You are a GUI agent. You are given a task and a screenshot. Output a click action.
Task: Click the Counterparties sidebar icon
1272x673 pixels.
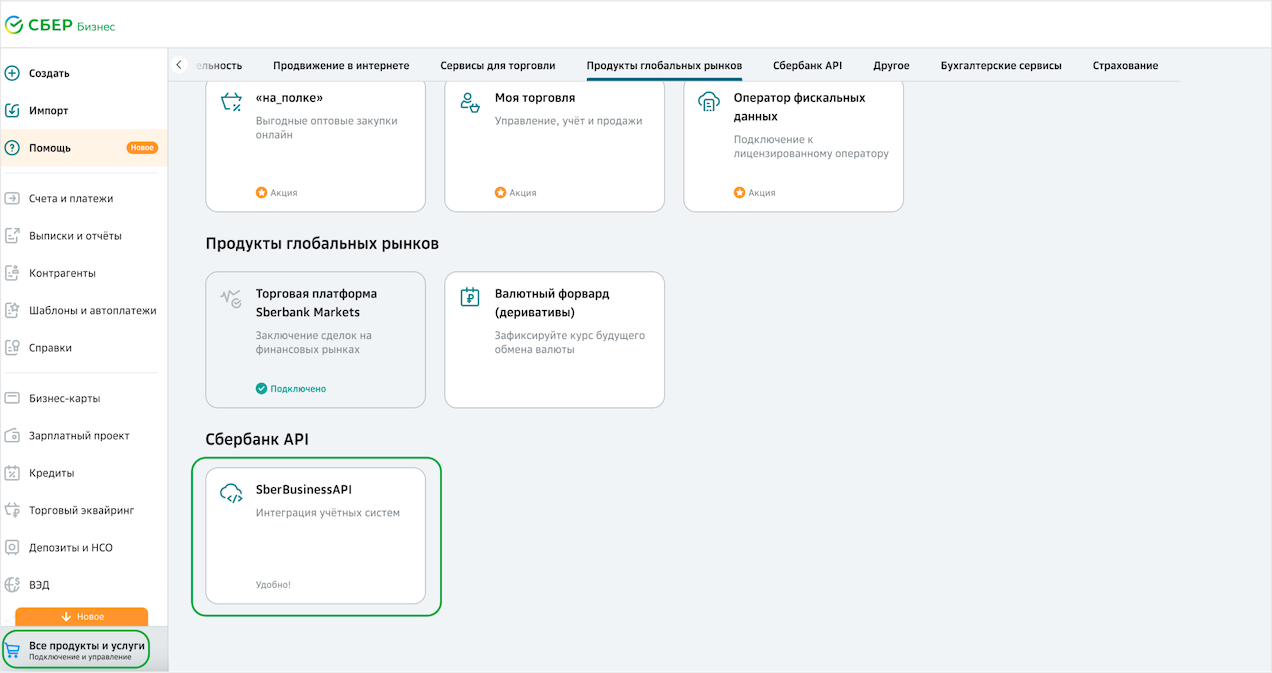pyautogui.click(x=12, y=273)
